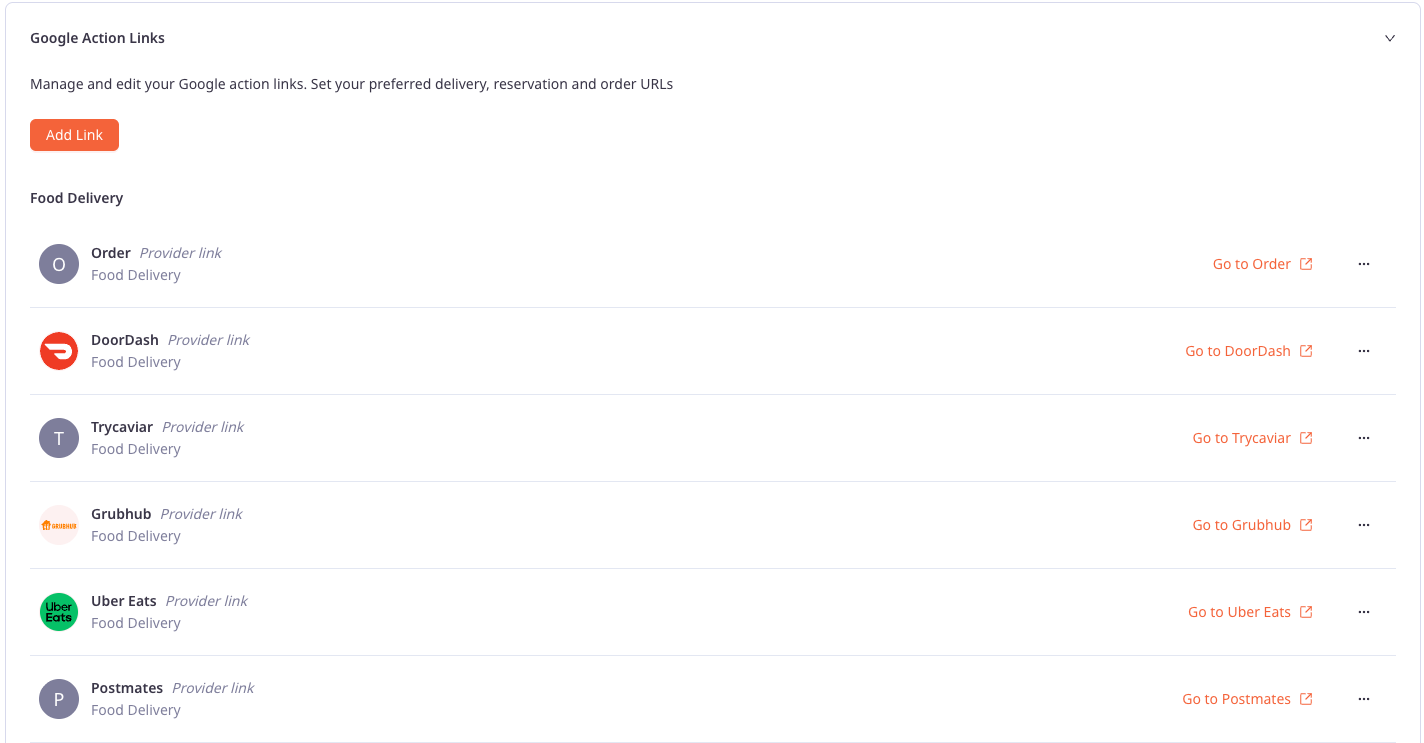The height and width of the screenshot is (743, 1424).
Task: Click external link icon beside Go to Postmates
Action: 1306,699
